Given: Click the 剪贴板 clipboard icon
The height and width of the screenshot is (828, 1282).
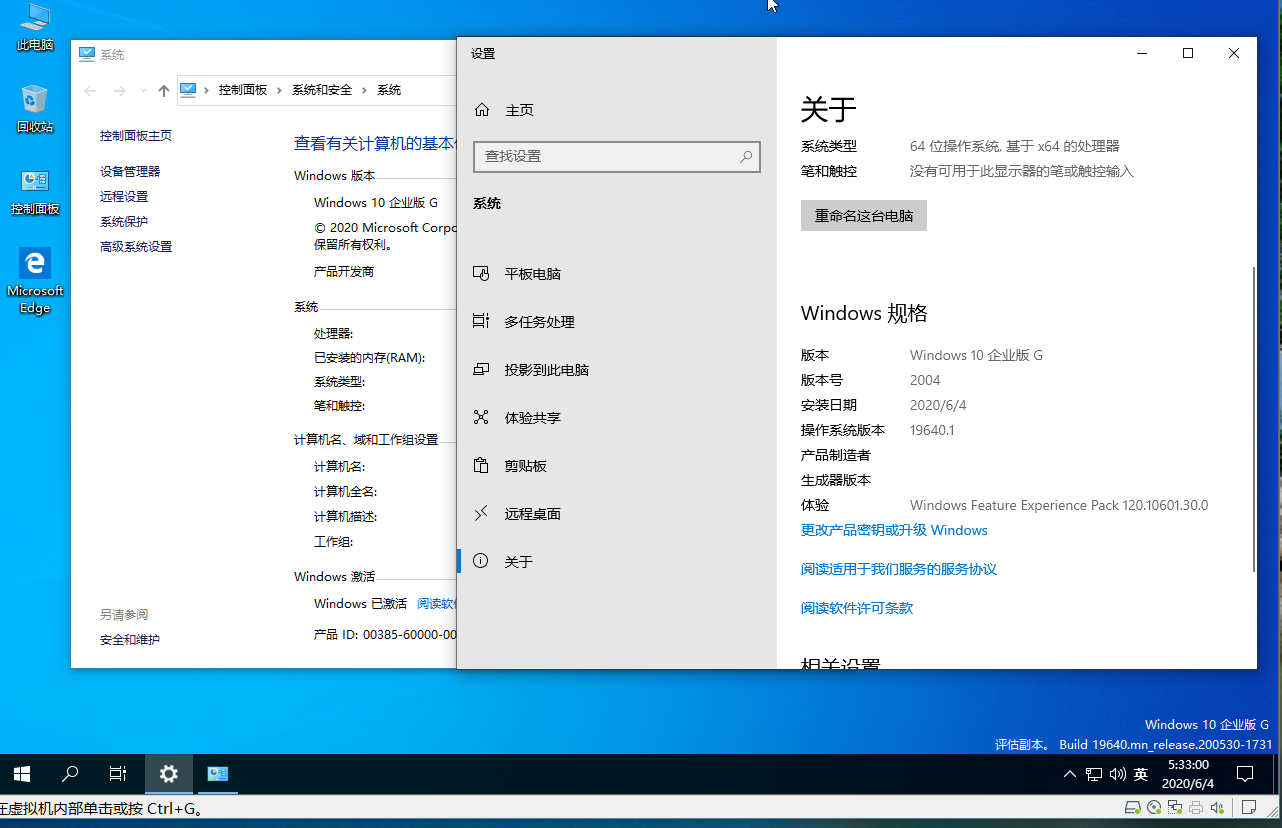Looking at the screenshot, I should 481,466.
